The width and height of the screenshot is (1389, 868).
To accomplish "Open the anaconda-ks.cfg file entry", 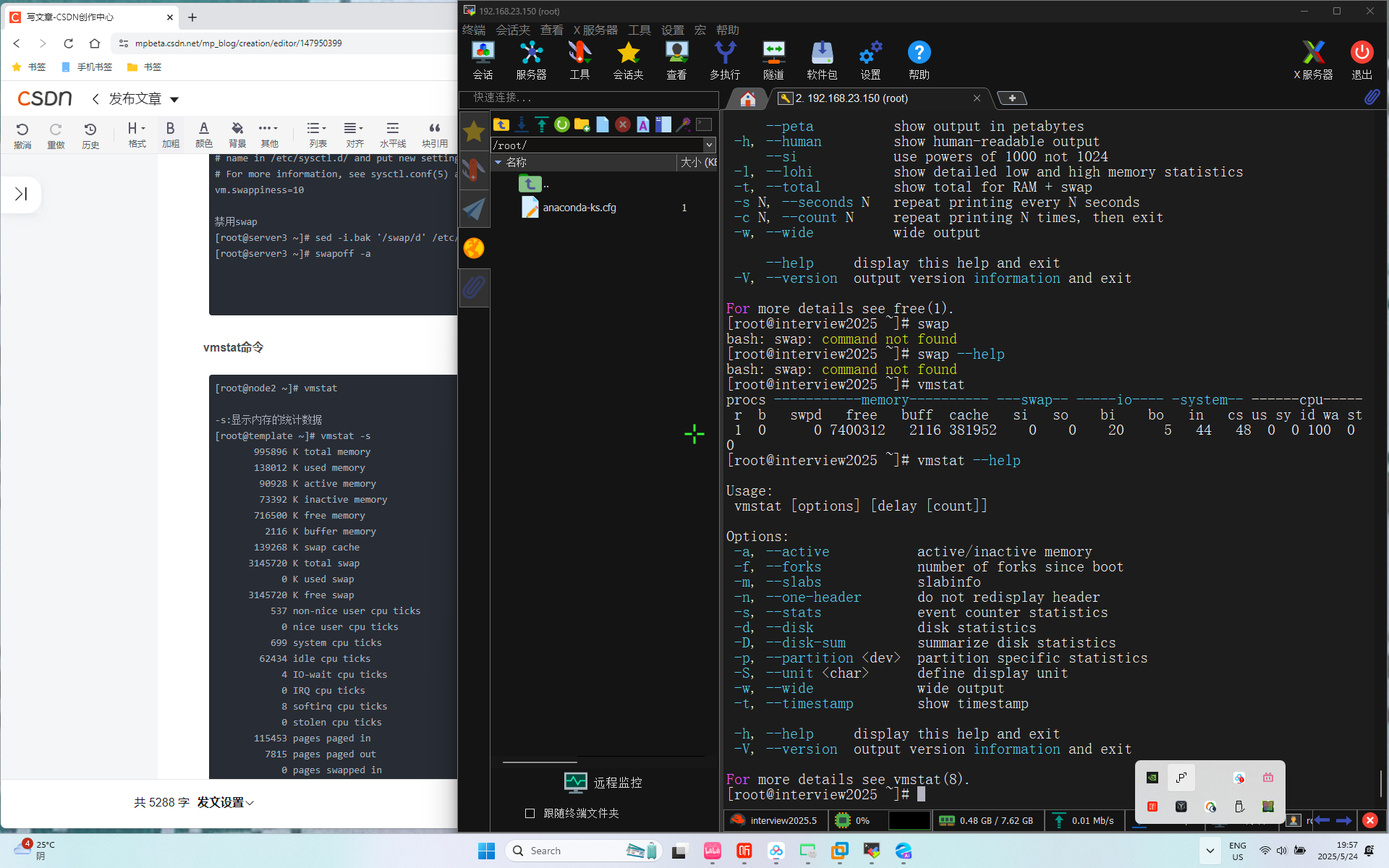I will [579, 208].
